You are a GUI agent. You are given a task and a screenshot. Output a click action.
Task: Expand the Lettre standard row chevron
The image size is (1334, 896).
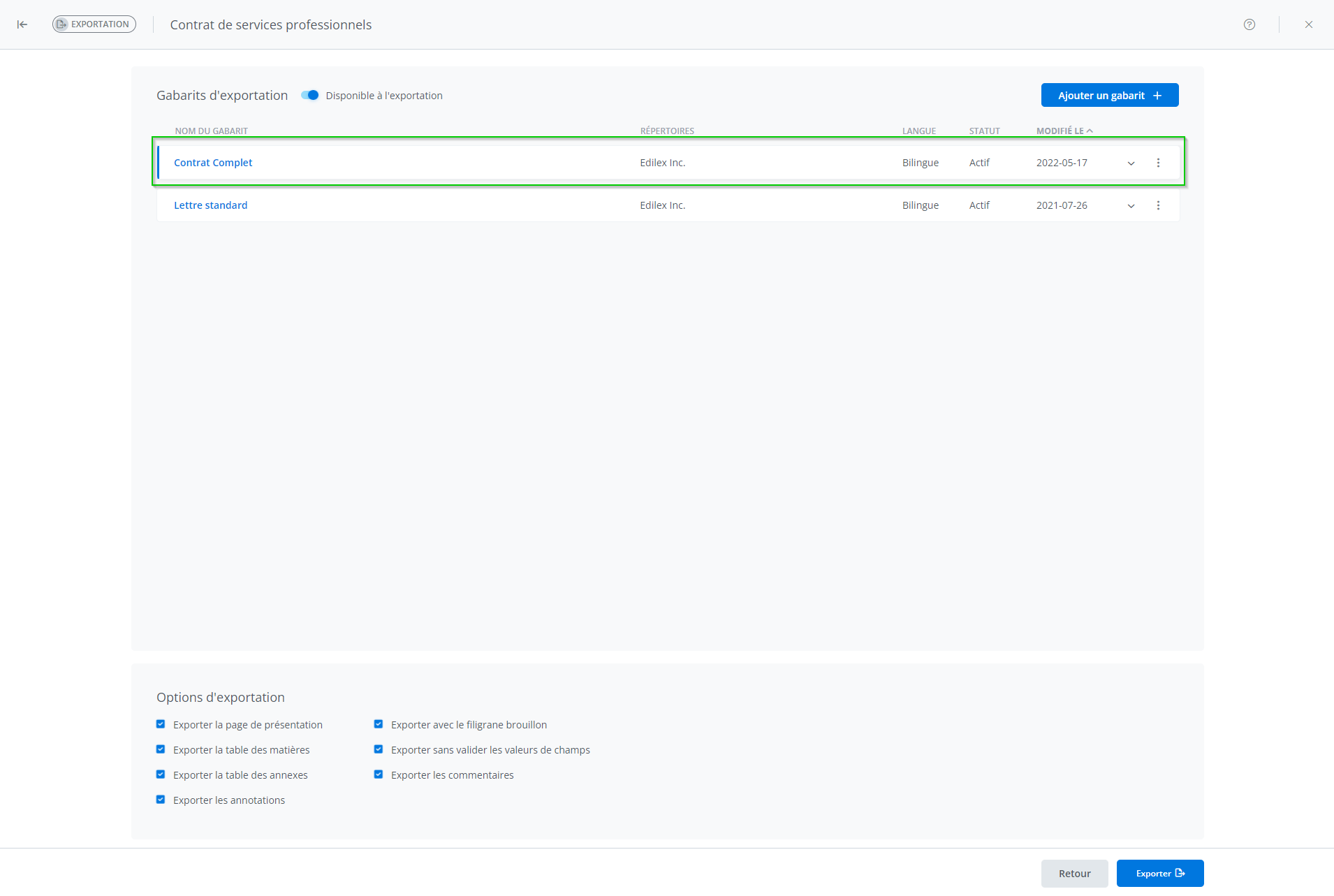click(x=1131, y=206)
